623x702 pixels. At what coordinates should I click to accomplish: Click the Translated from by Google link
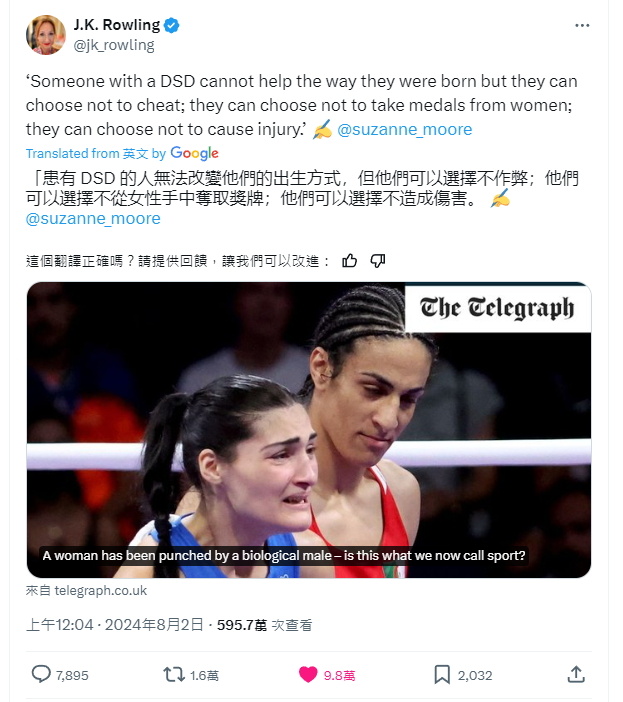click(x=122, y=154)
